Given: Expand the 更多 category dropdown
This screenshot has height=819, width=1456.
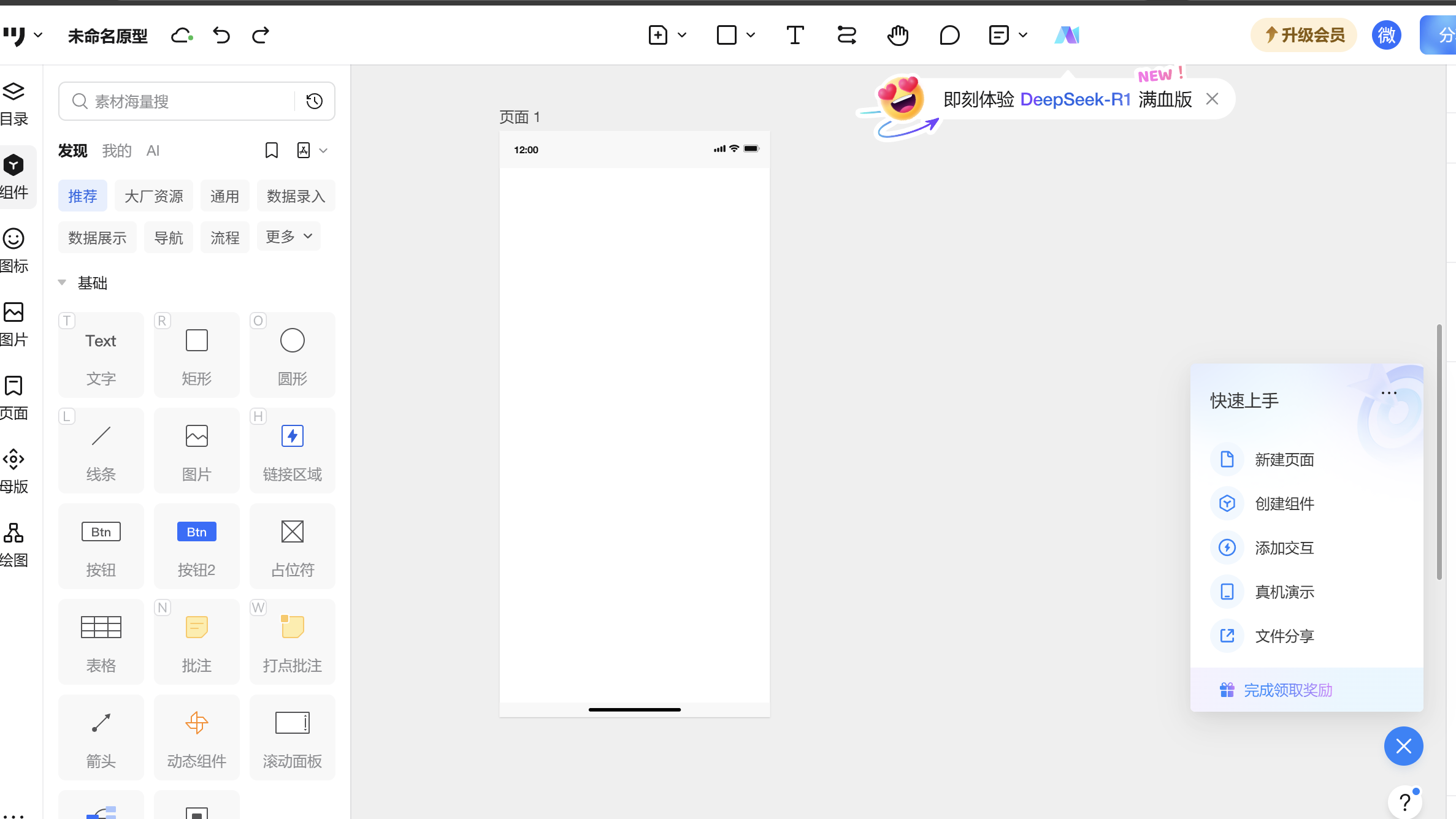Looking at the screenshot, I should [x=289, y=237].
